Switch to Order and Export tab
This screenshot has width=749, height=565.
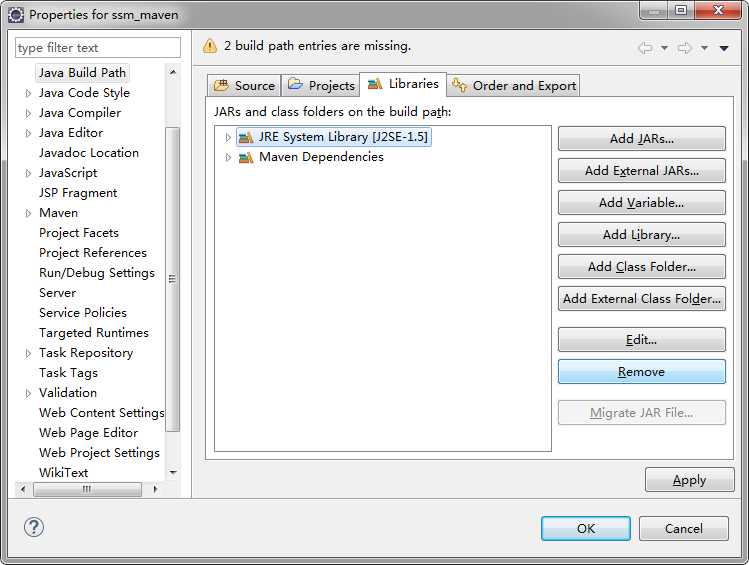point(514,85)
